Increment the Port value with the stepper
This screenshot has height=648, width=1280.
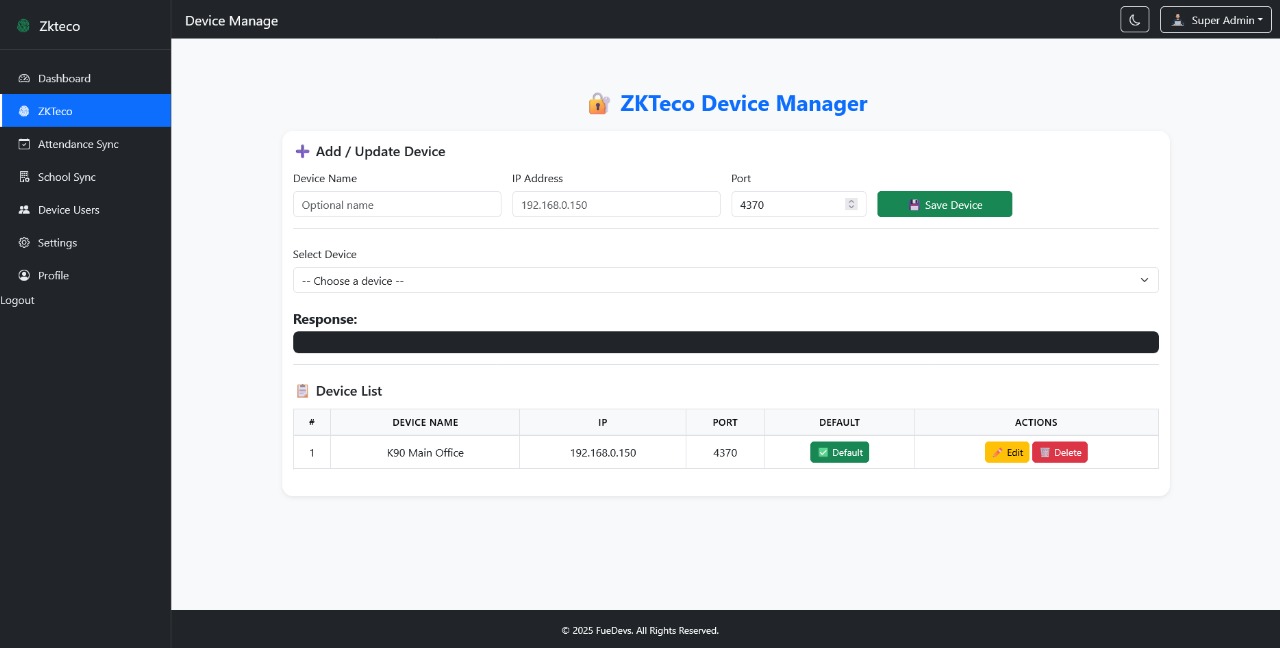tap(851, 200)
